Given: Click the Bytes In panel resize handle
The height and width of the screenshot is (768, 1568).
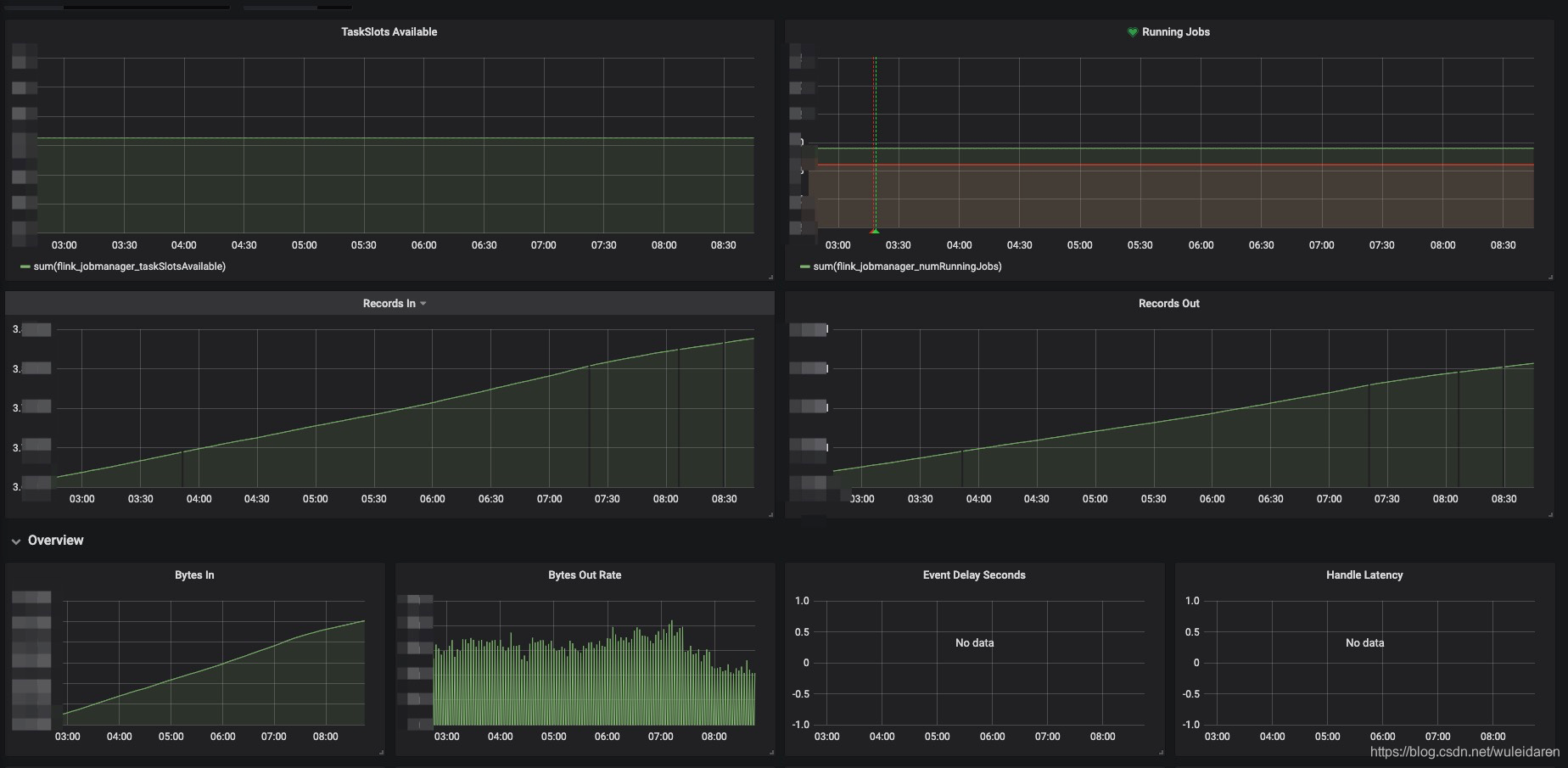Looking at the screenshot, I should tap(381, 752).
